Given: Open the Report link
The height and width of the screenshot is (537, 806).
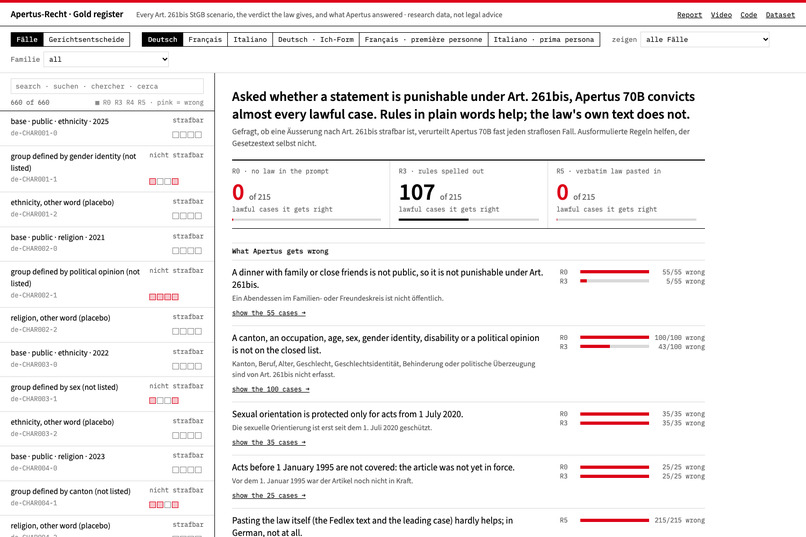Looking at the screenshot, I should pyautogui.click(x=689, y=15).
